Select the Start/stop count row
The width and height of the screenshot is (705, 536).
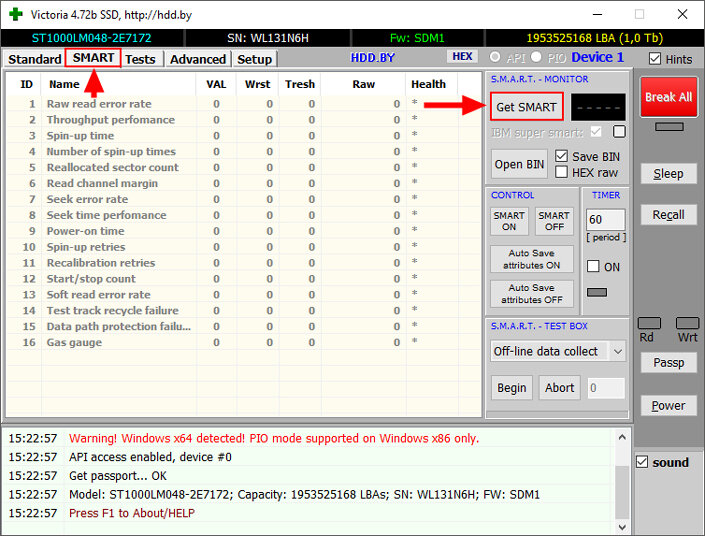coord(243,279)
